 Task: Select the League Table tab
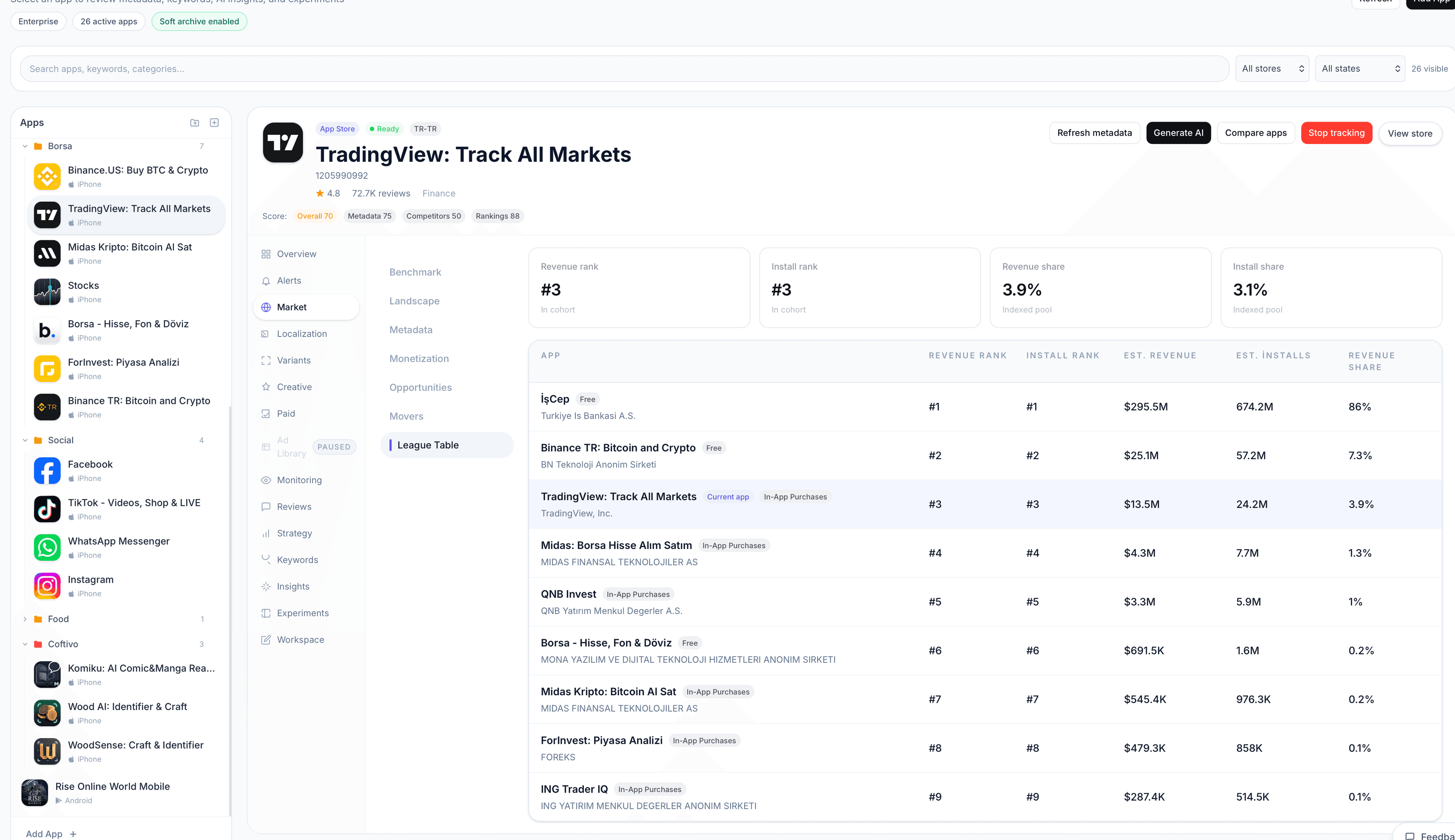point(446,445)
